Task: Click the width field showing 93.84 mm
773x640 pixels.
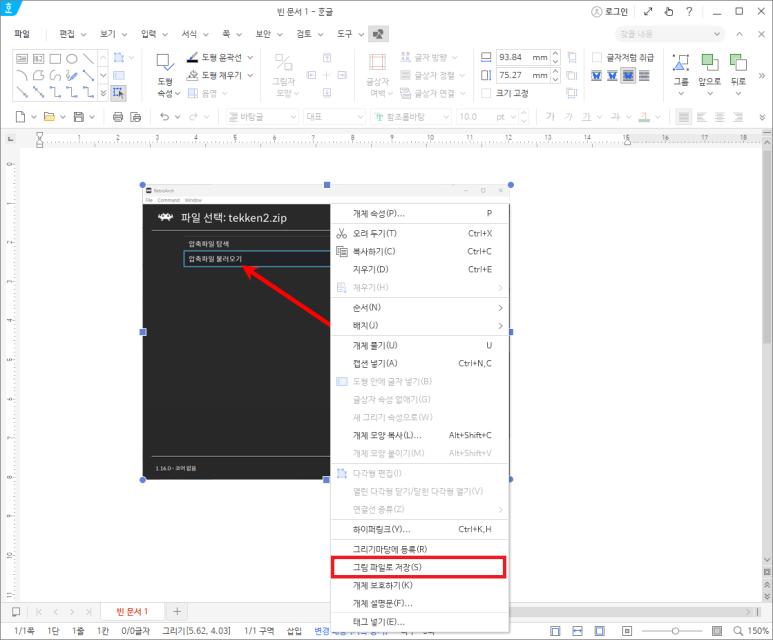Action: pos(523,57)
